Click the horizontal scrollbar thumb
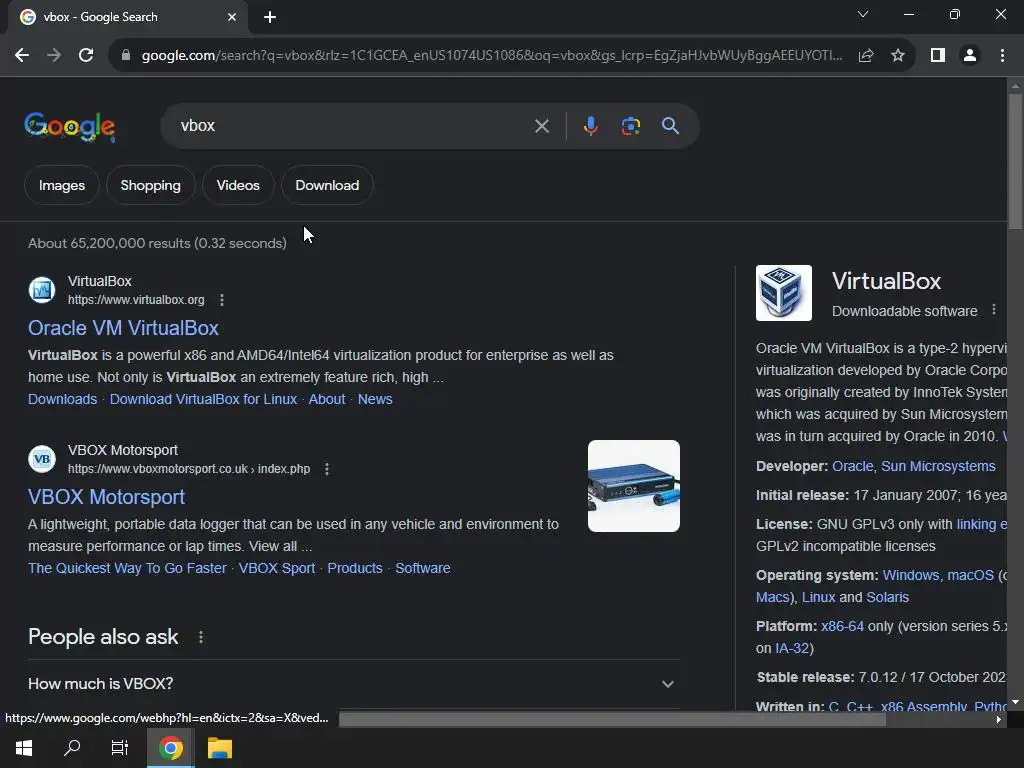The height and width of the screenshot is (768, 1024). pos(612,719)
